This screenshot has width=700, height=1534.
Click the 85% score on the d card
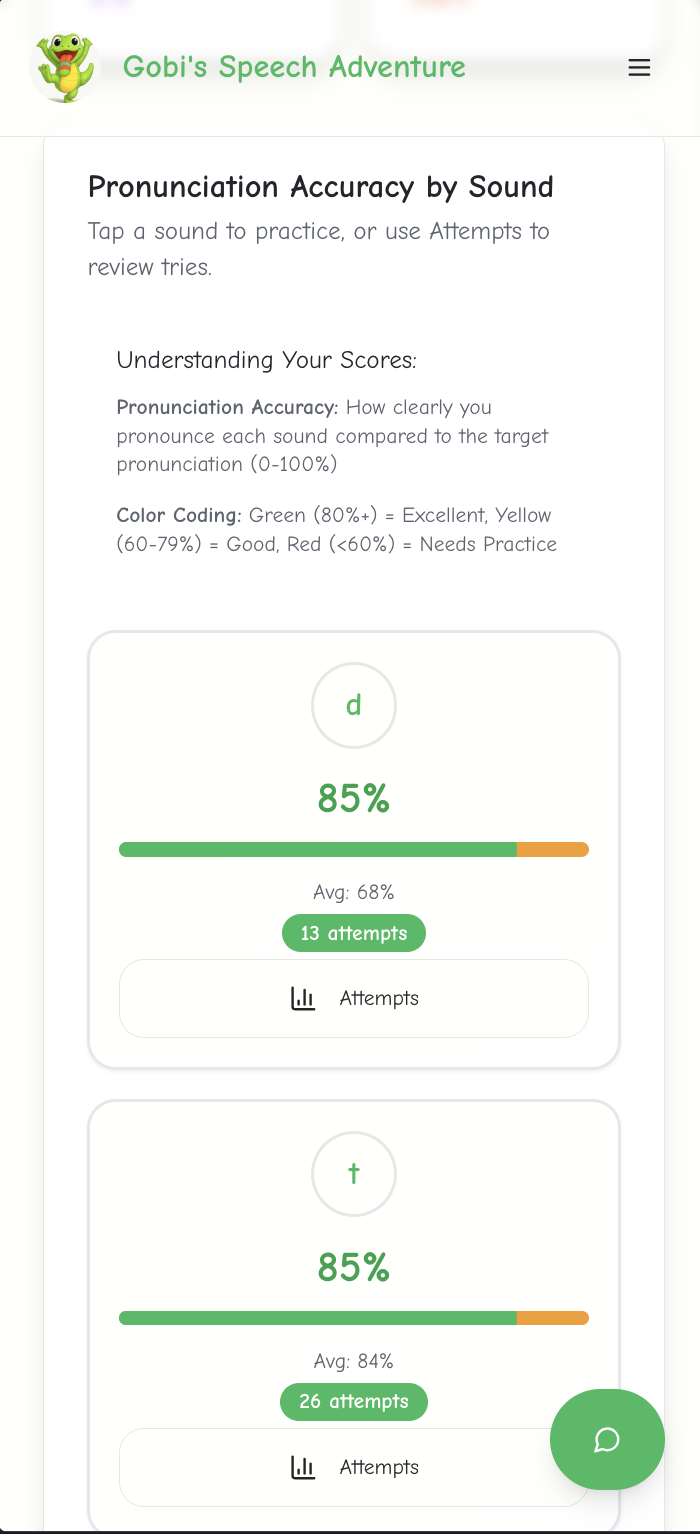click(x=354, y=799)
